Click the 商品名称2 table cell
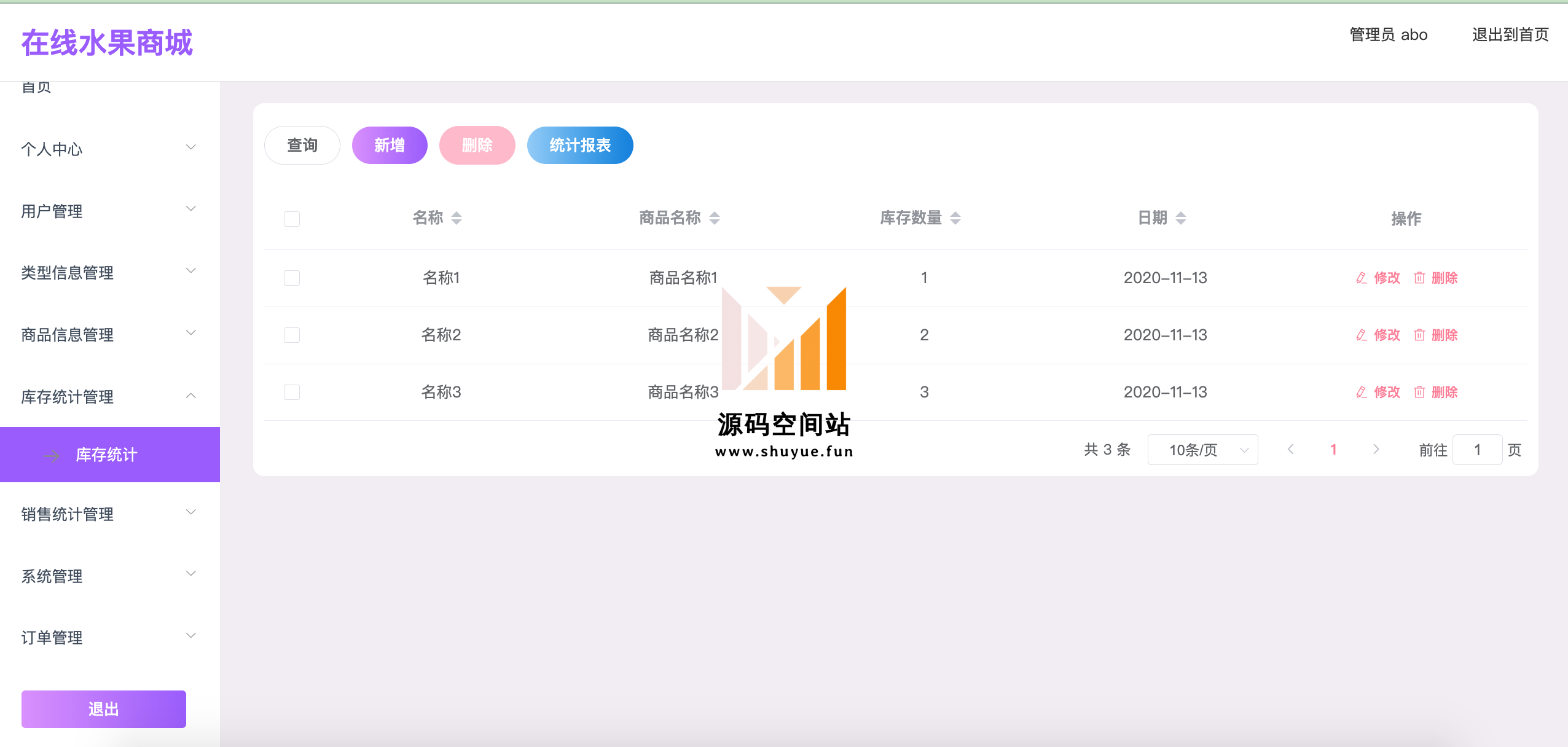The image size is (1568, 747). (683, 335)
